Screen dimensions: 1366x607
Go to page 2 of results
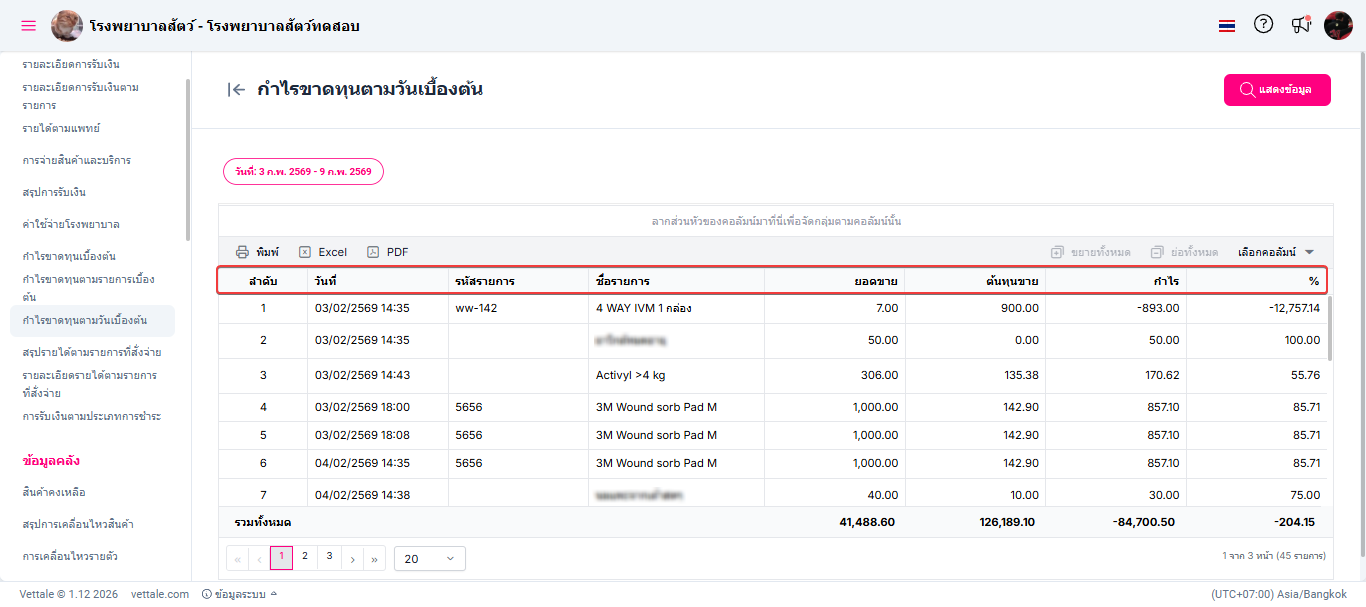305,557
